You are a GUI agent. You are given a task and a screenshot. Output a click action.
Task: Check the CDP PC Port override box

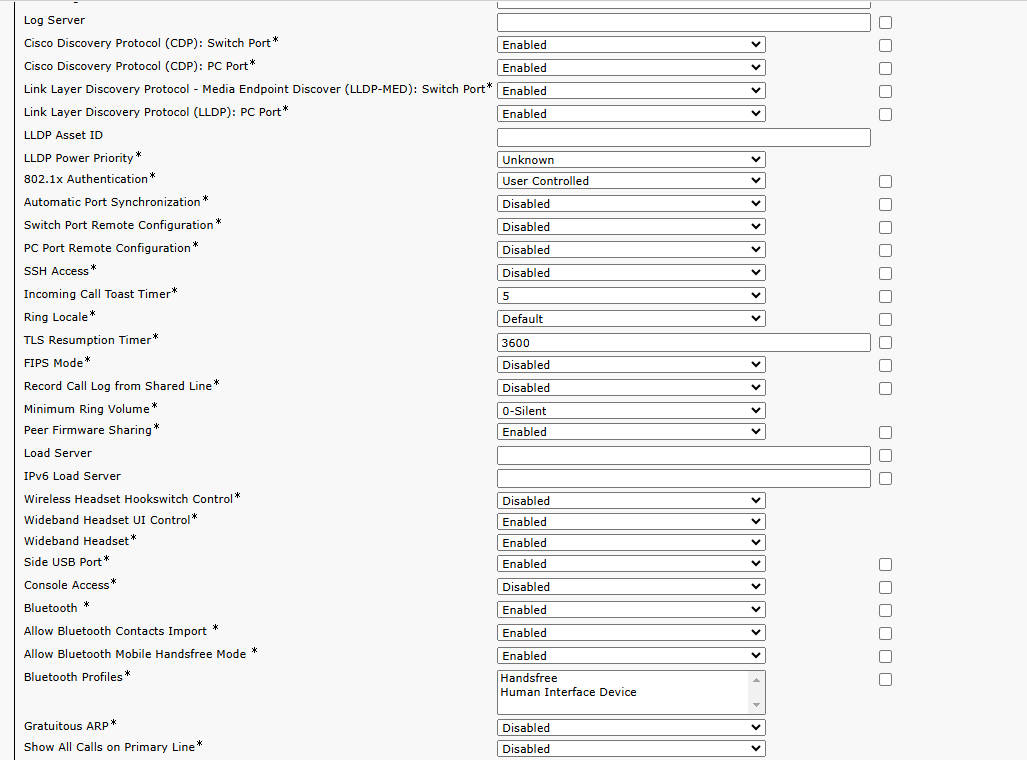coord(886,68)
